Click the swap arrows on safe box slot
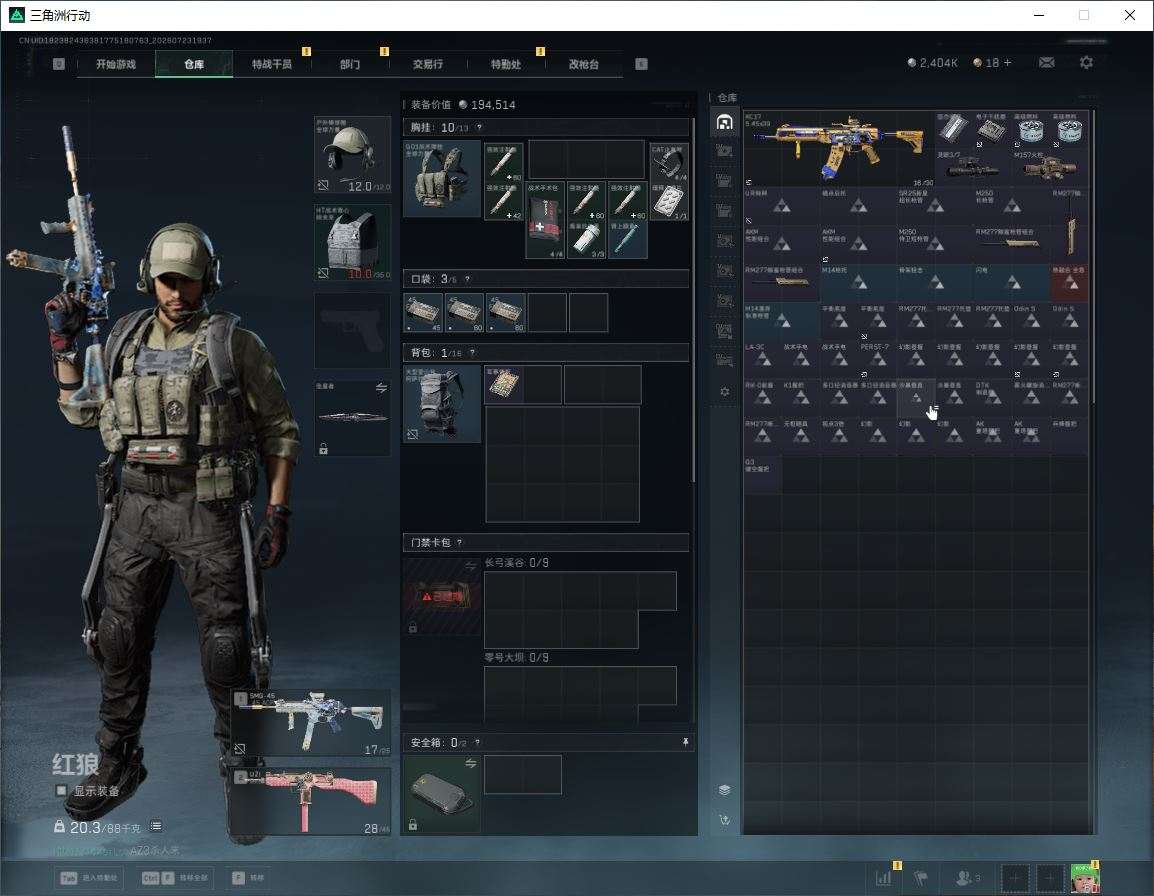Screen dimensions: 1154x896 470,763
